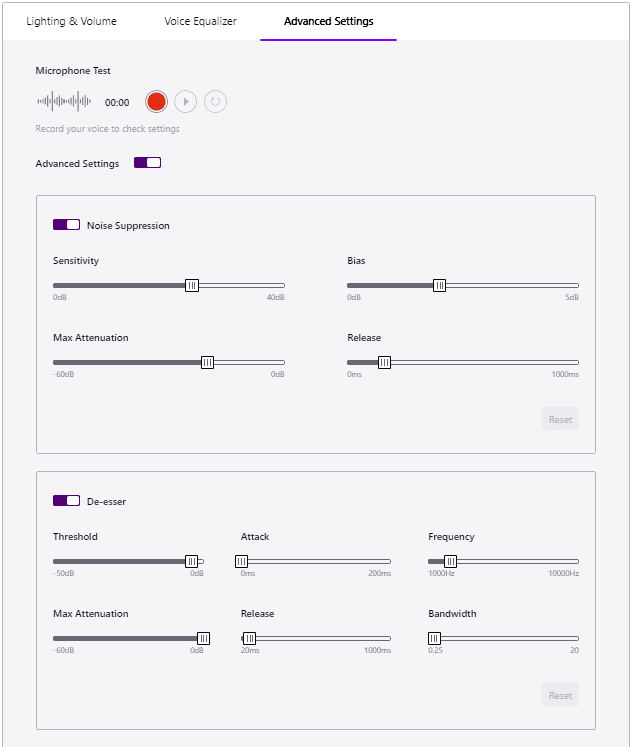
Task: Click the De-esser Threshold slider handle
Action: pos(191,561)
